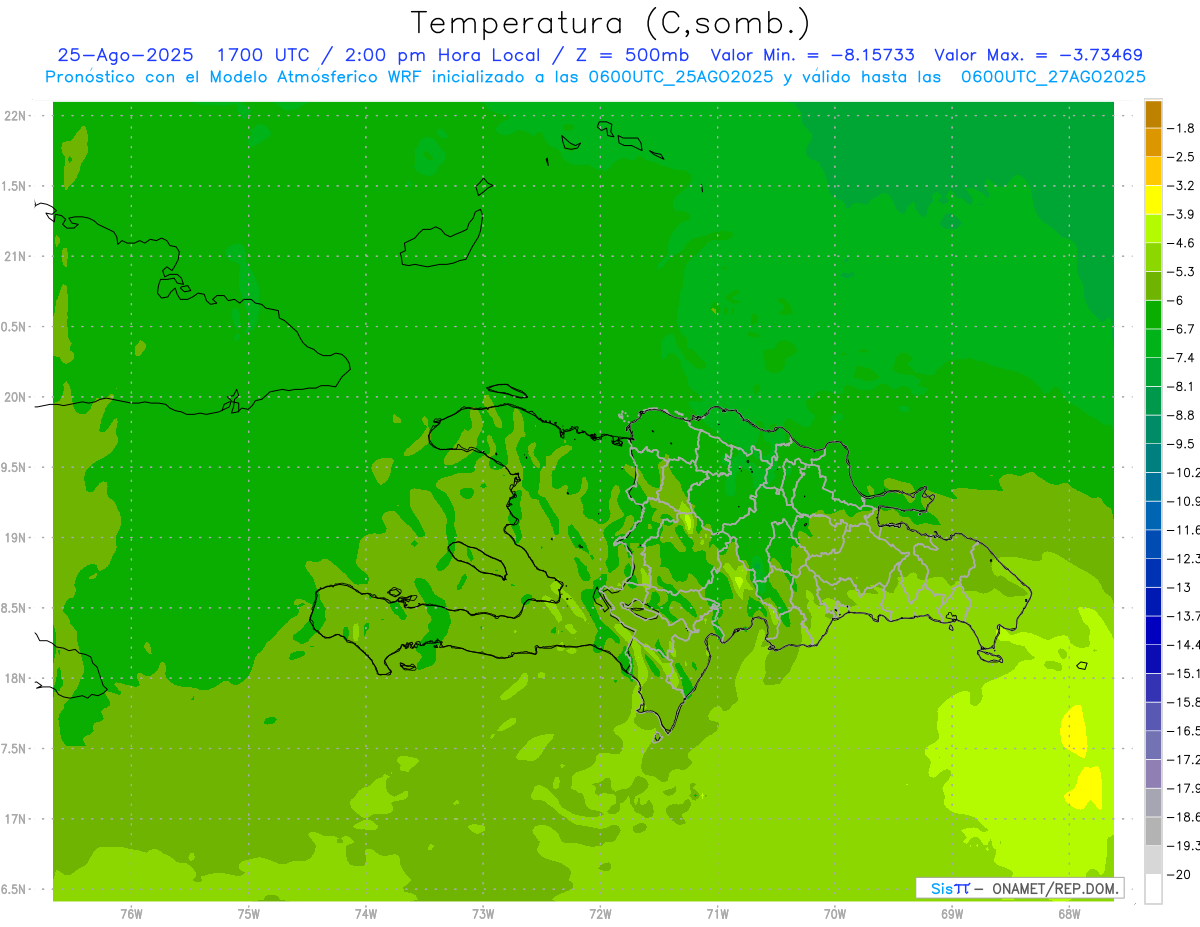Click the '70W' longitude label
Screen dimensions: 1200x927
(835, 914)
